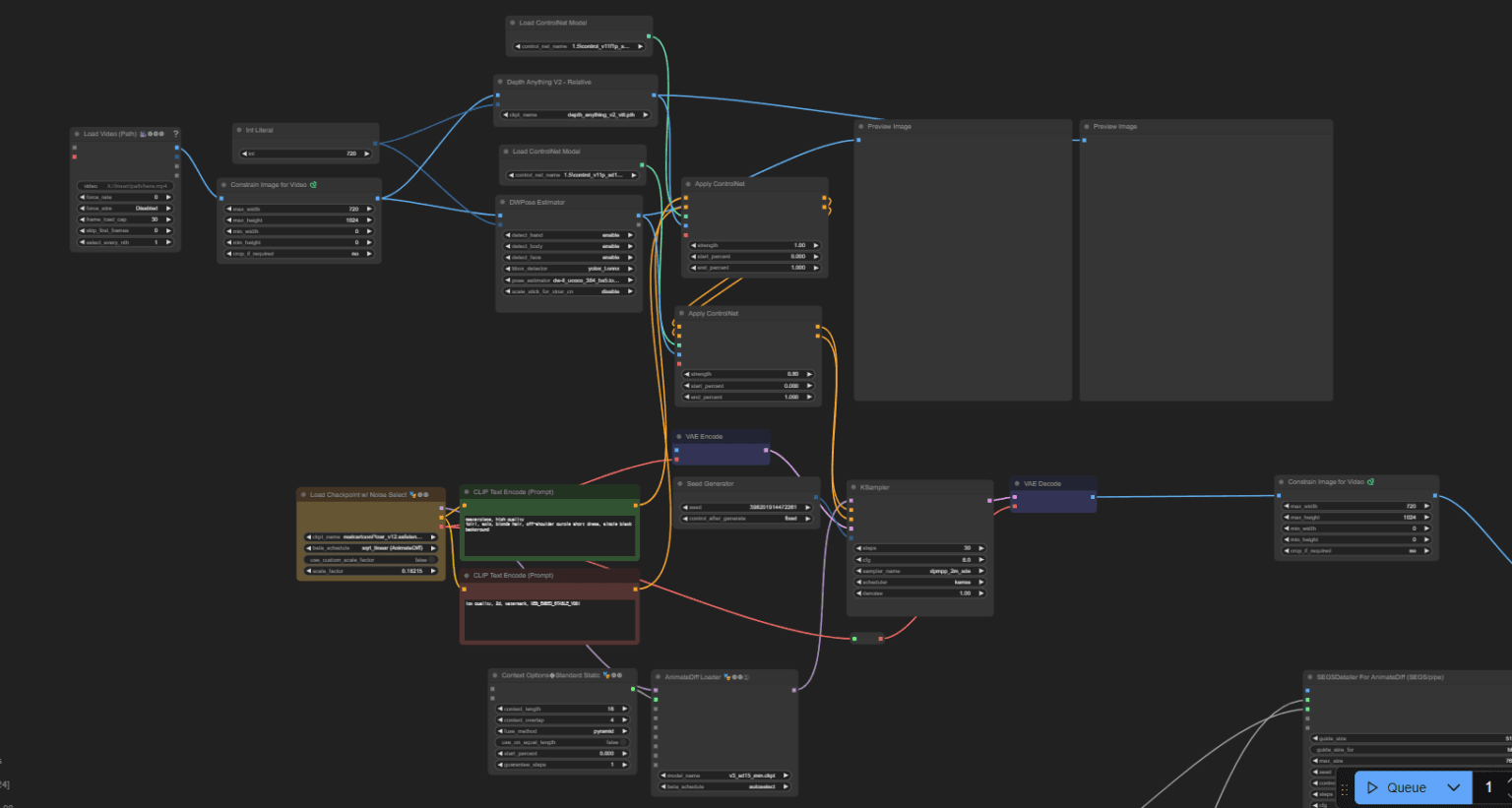Image resolution: width=1512 pixels, height=808 pixels.
Task: Collapse the Seed Generator node title circle
Action: pyautogui.click(x=679, y=483)
